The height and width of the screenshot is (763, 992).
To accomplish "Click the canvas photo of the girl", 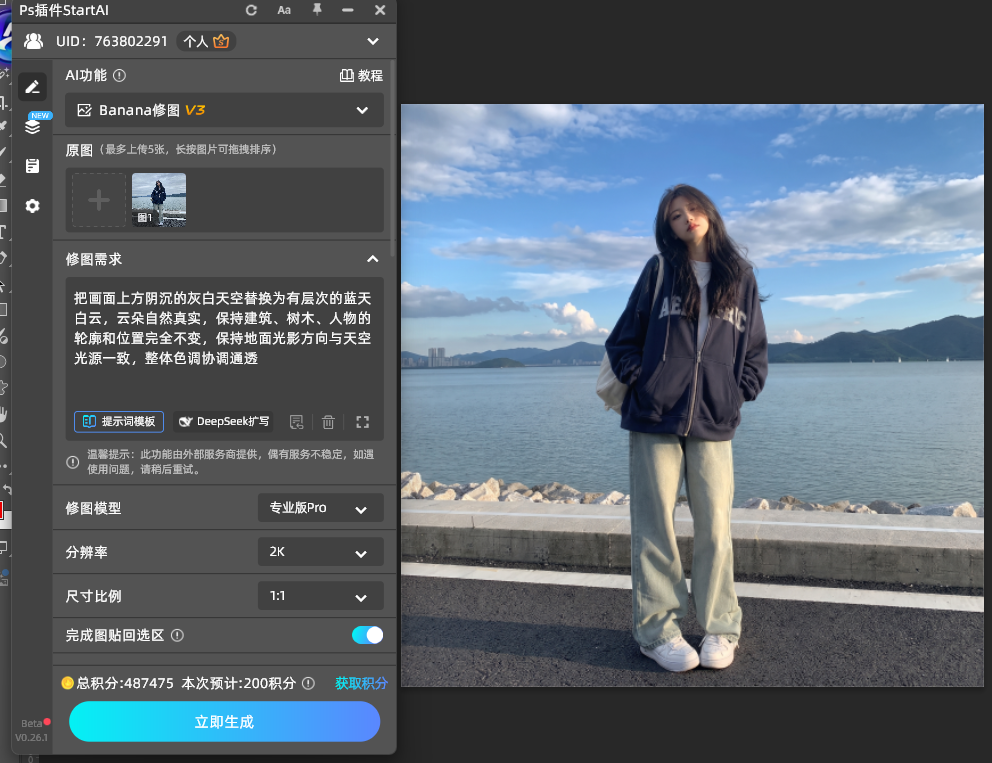I will tap(692, 395).
